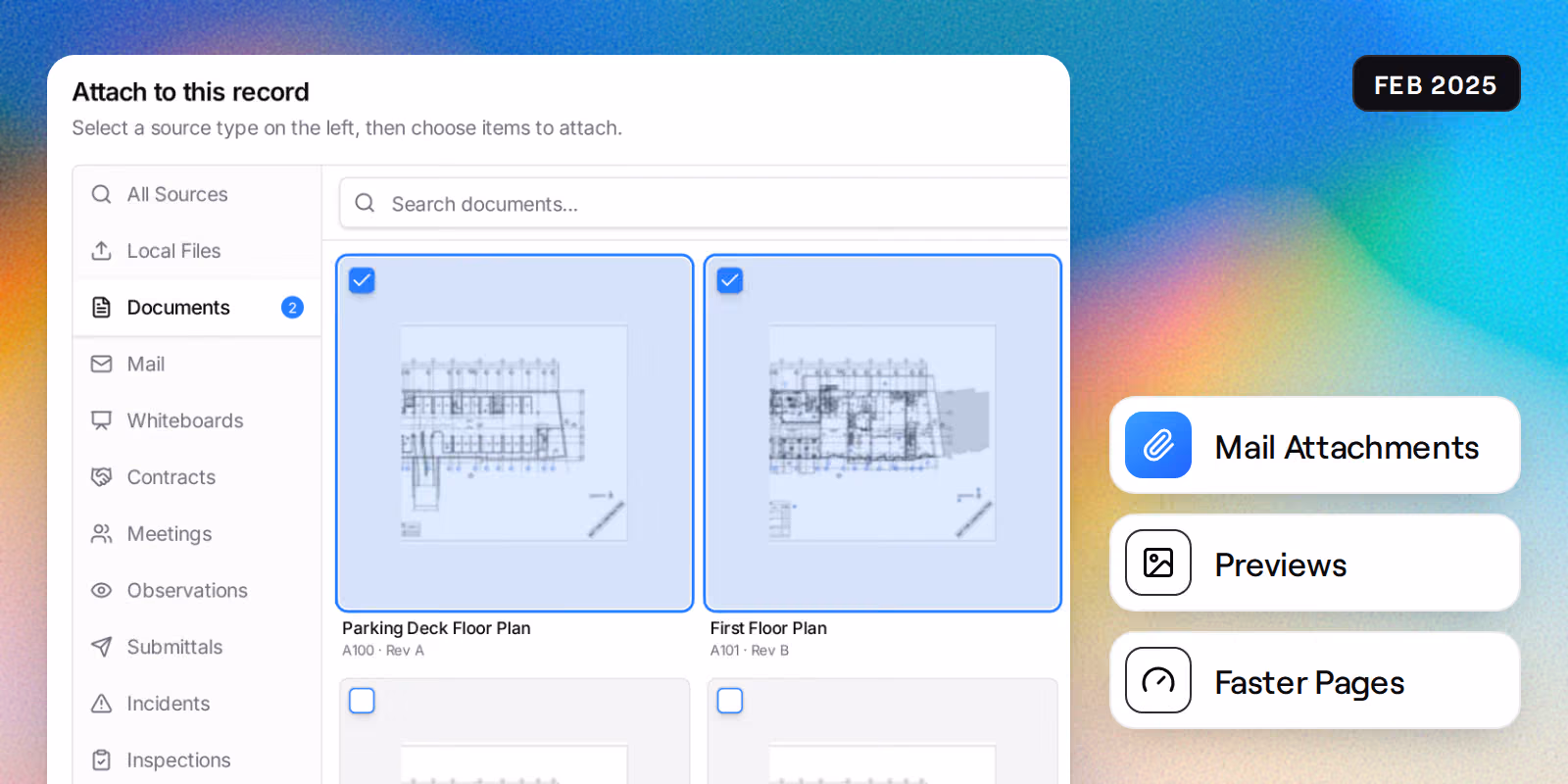Click the Submittals paper plane icon

point(101,647)
